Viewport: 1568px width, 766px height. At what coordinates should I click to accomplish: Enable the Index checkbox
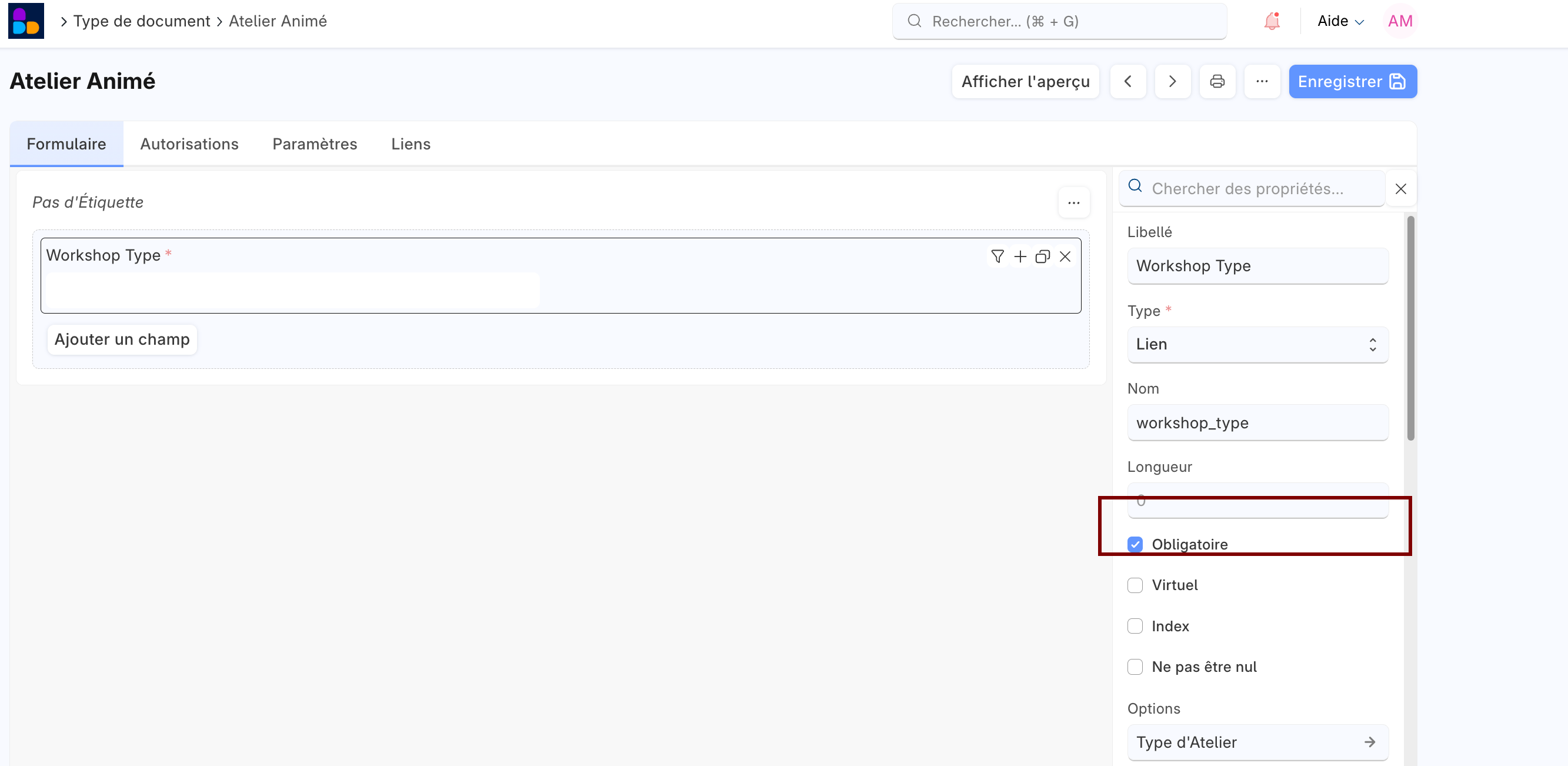pyautogui.click(x=1135, y=626)
